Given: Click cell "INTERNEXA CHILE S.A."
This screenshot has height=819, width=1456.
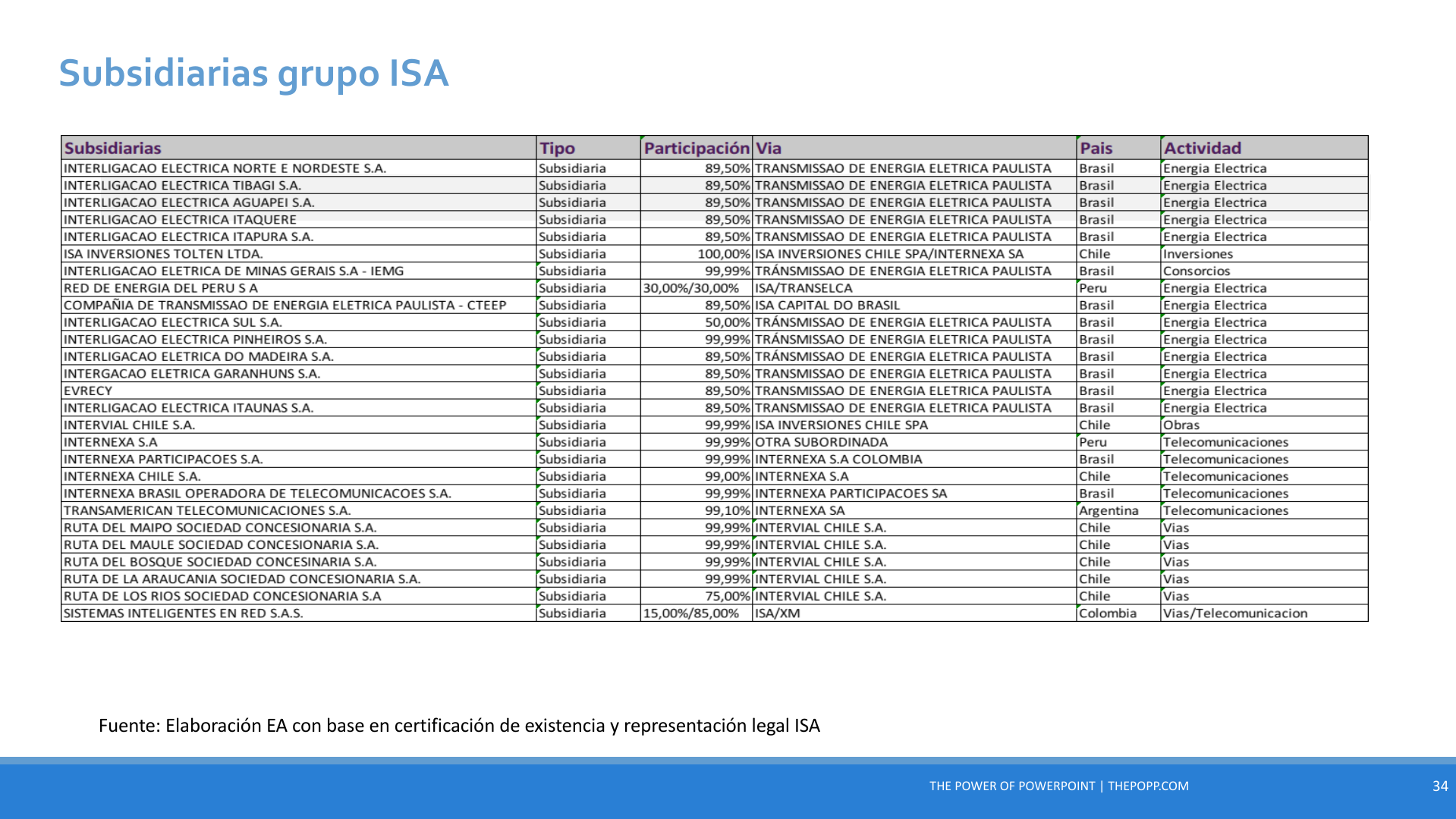Looking at the screenshot, I should pyautogui.click(x=299, y=477).
